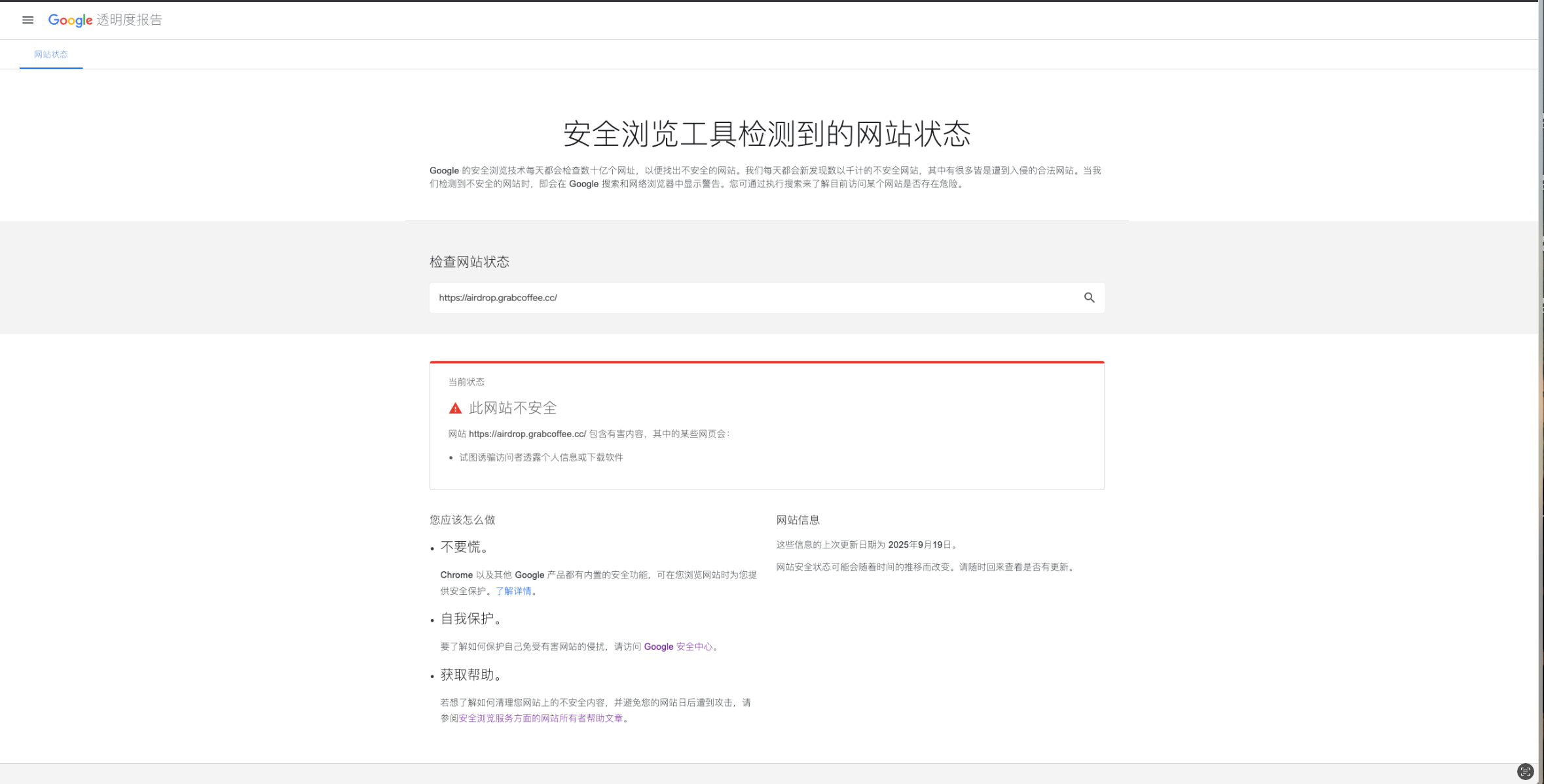The height and width of the screenshot is (784, 1544).
Task: Switch to the 网站状态 tab
Action: (x=51, y=55)
